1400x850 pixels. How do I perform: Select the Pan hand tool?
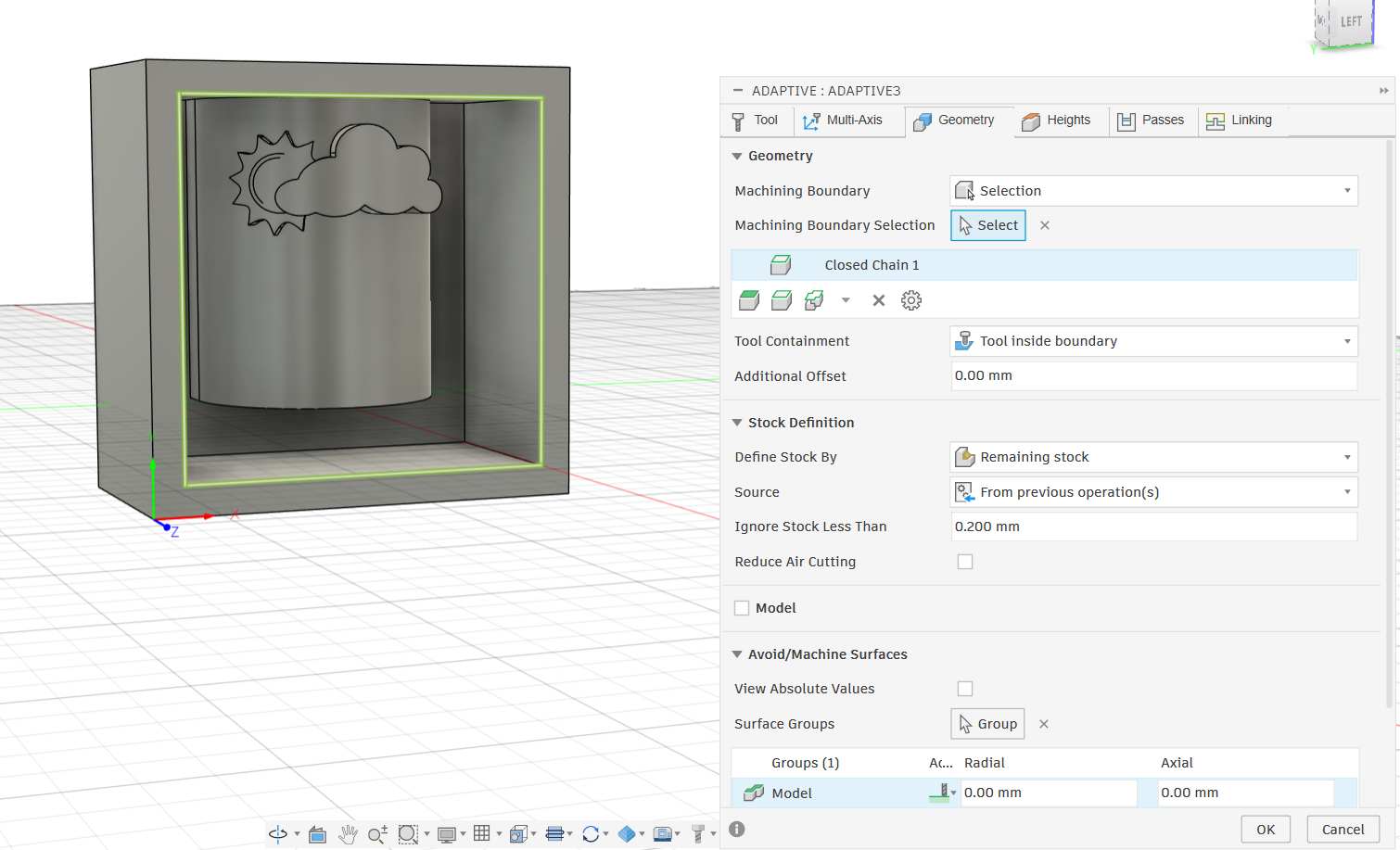[348, 834]
